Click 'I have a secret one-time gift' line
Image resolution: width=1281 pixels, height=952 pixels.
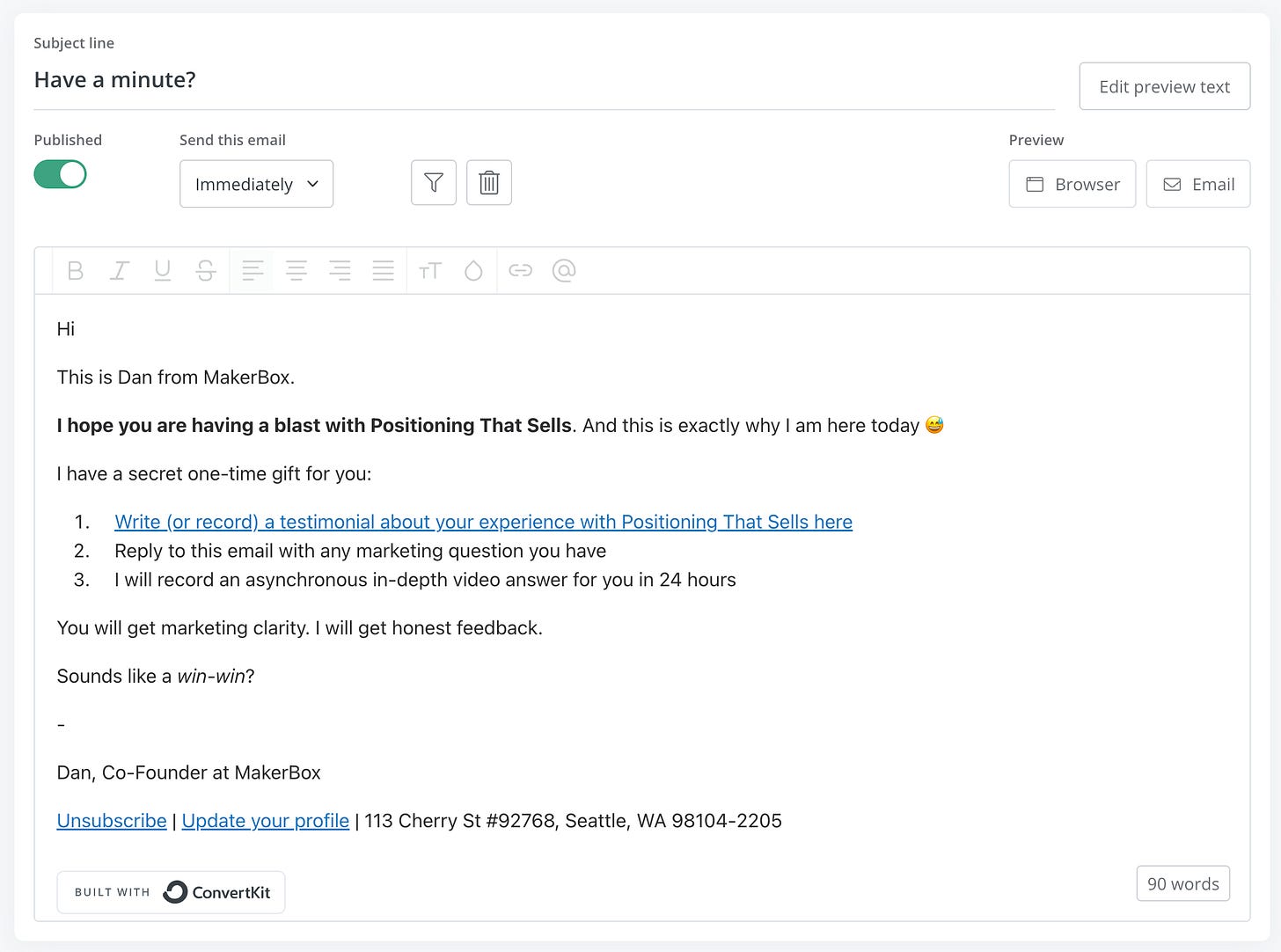(214, 474)
